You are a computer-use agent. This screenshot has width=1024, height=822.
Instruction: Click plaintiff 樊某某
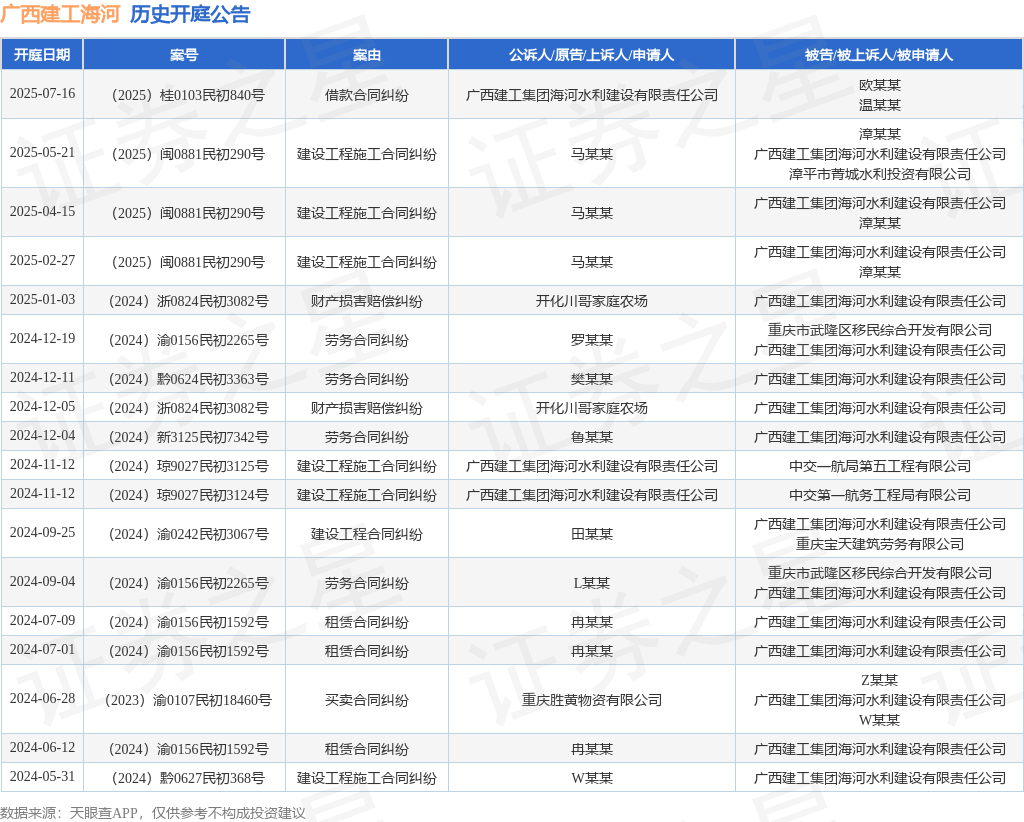(592, 379)
